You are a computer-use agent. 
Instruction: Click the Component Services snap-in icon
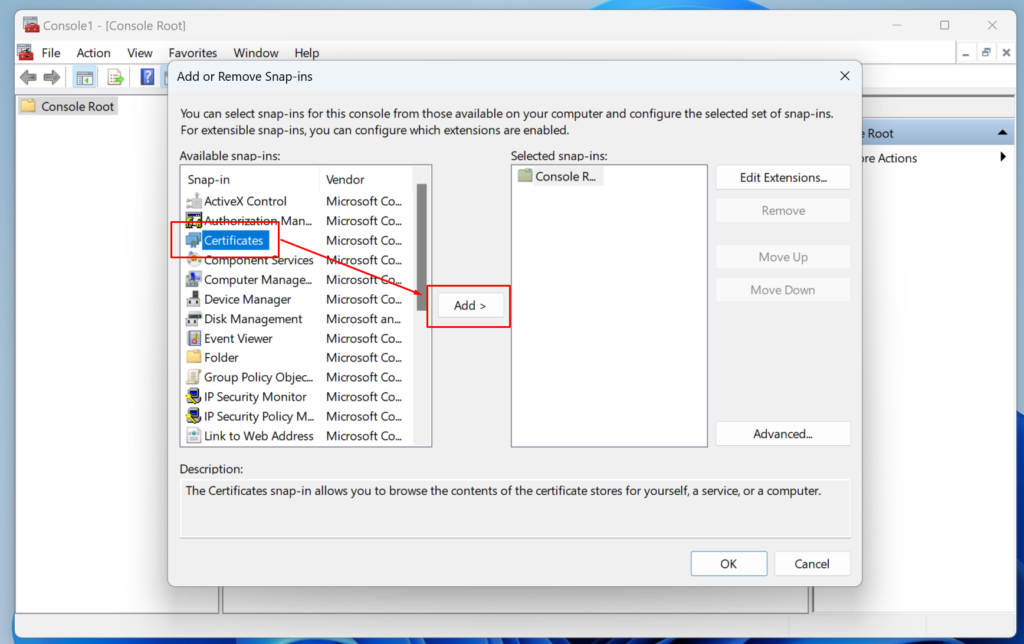coord(193,259)
